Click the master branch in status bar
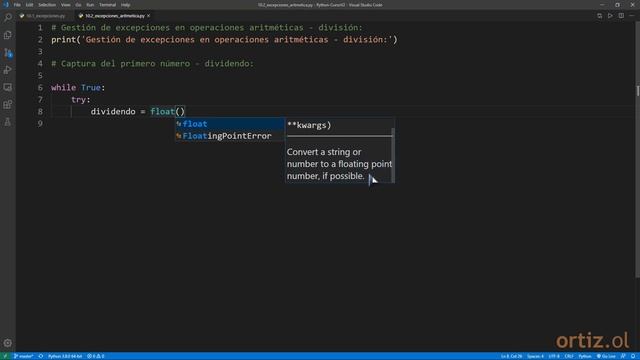Image resolution: width=640 pixels, height=360 pixels. (24, 356)
